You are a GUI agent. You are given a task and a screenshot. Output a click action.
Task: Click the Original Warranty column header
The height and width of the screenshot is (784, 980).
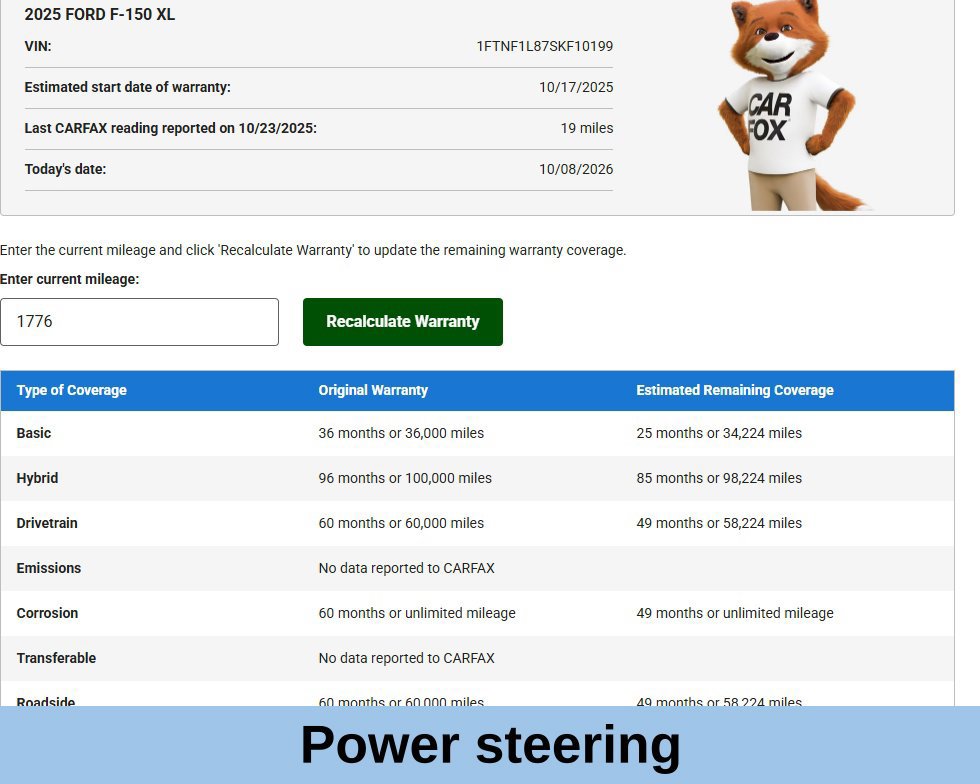(373, 390)
